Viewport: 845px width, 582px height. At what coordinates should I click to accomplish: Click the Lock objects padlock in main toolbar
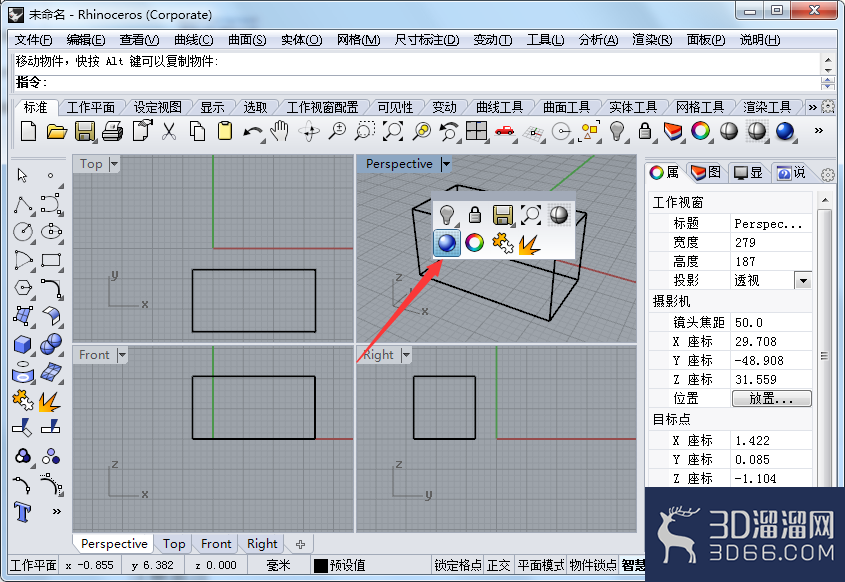point(645,131)
